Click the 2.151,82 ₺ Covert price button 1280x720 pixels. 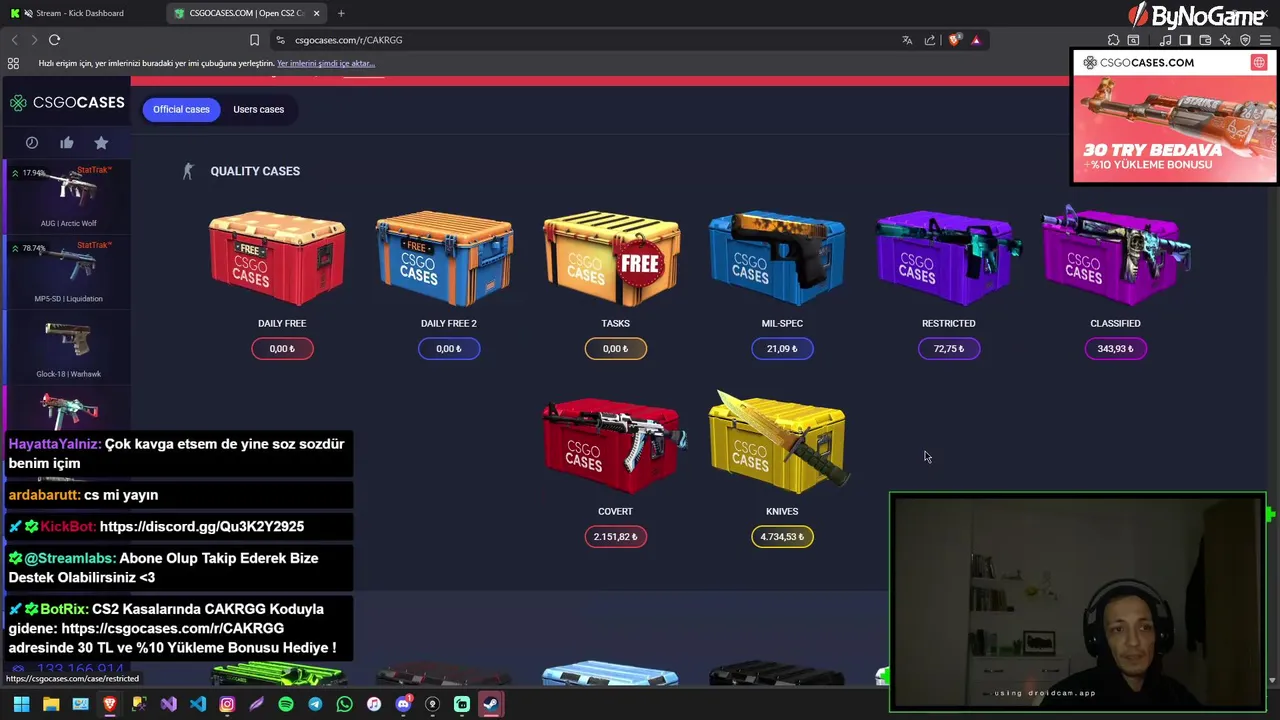point(615,537)
